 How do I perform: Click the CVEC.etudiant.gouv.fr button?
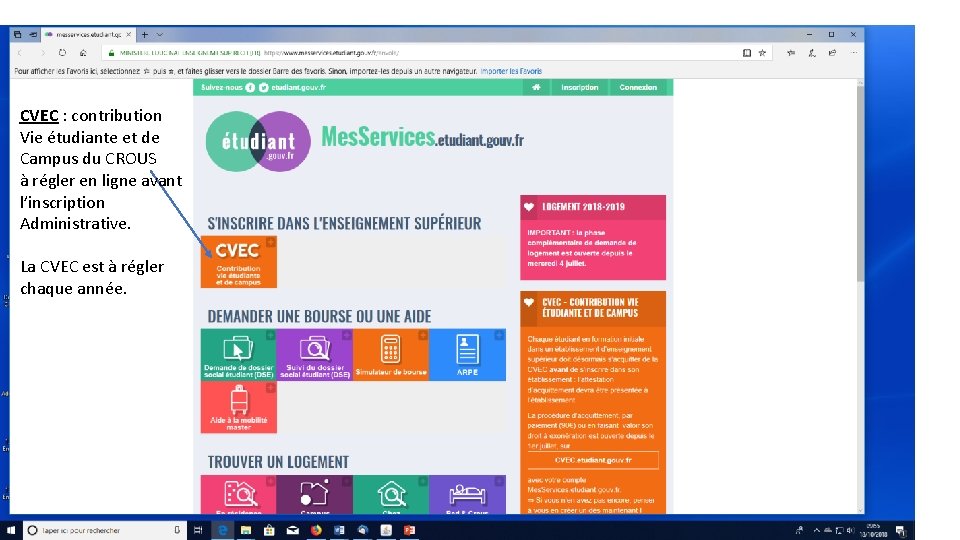(593, 460)
